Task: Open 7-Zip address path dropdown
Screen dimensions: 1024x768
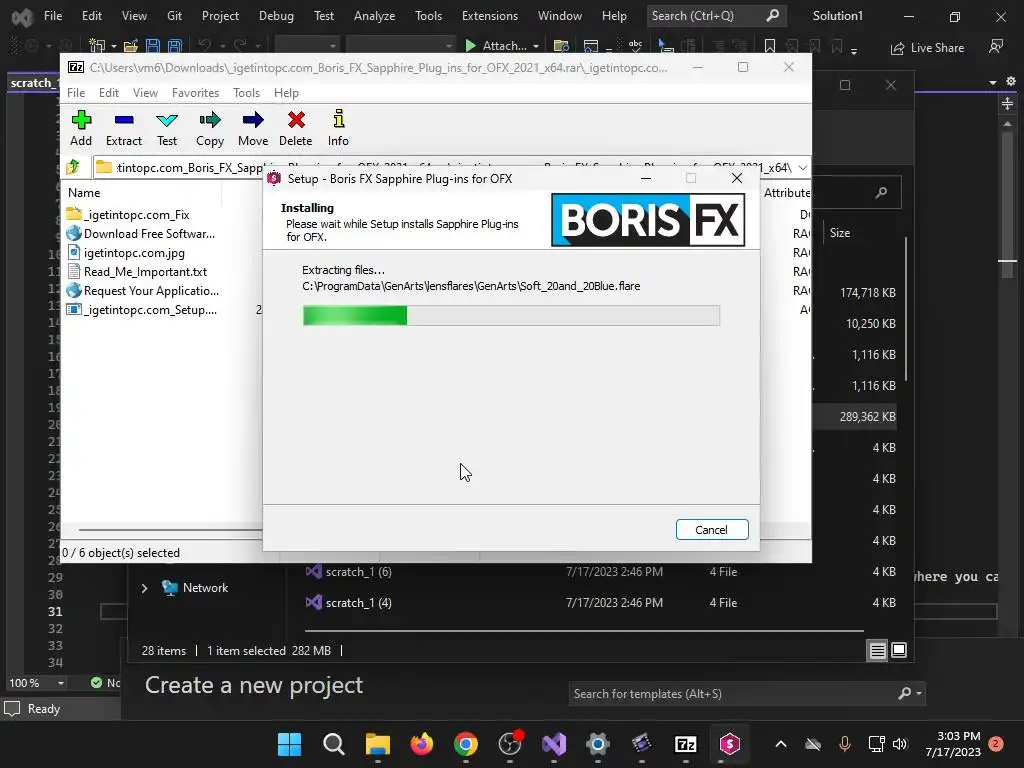Action: pyautogui.click(x=803, y=168)
